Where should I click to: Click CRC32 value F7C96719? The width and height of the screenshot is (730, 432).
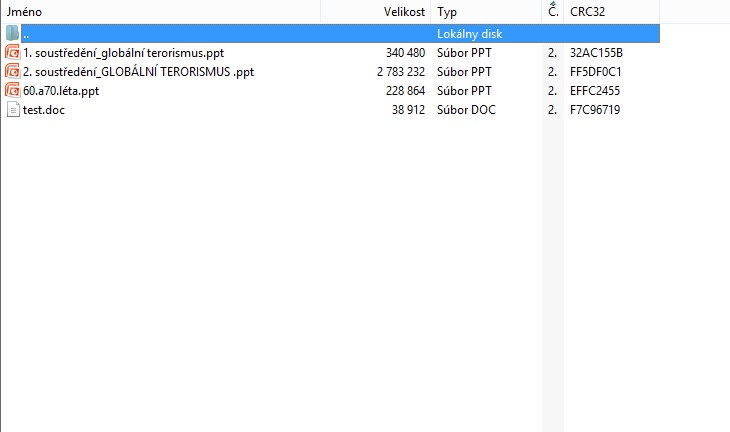pyautogui.click(x=595, y=110)
